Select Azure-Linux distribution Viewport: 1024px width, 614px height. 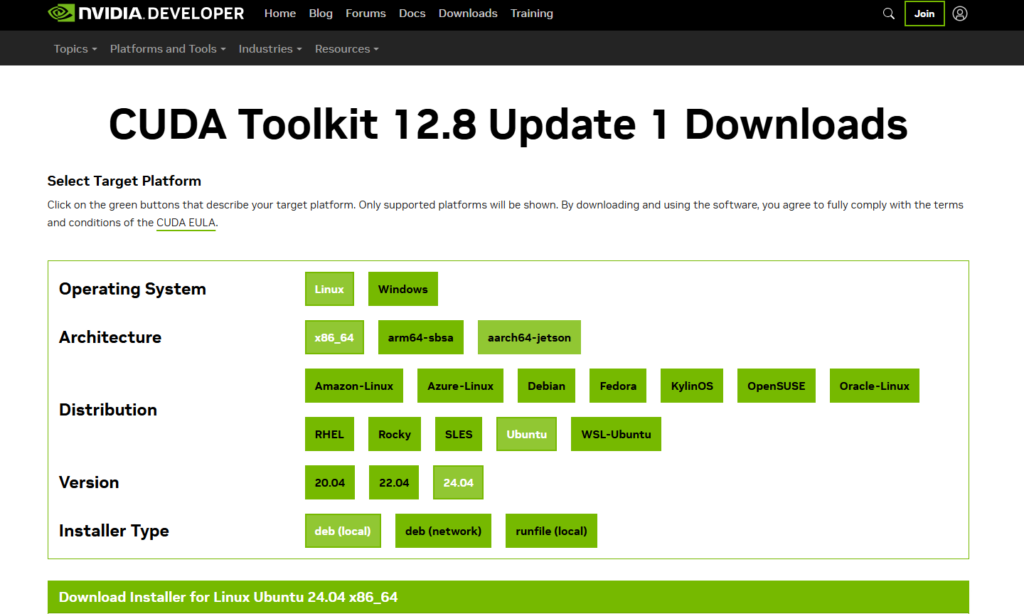[460, 385]
